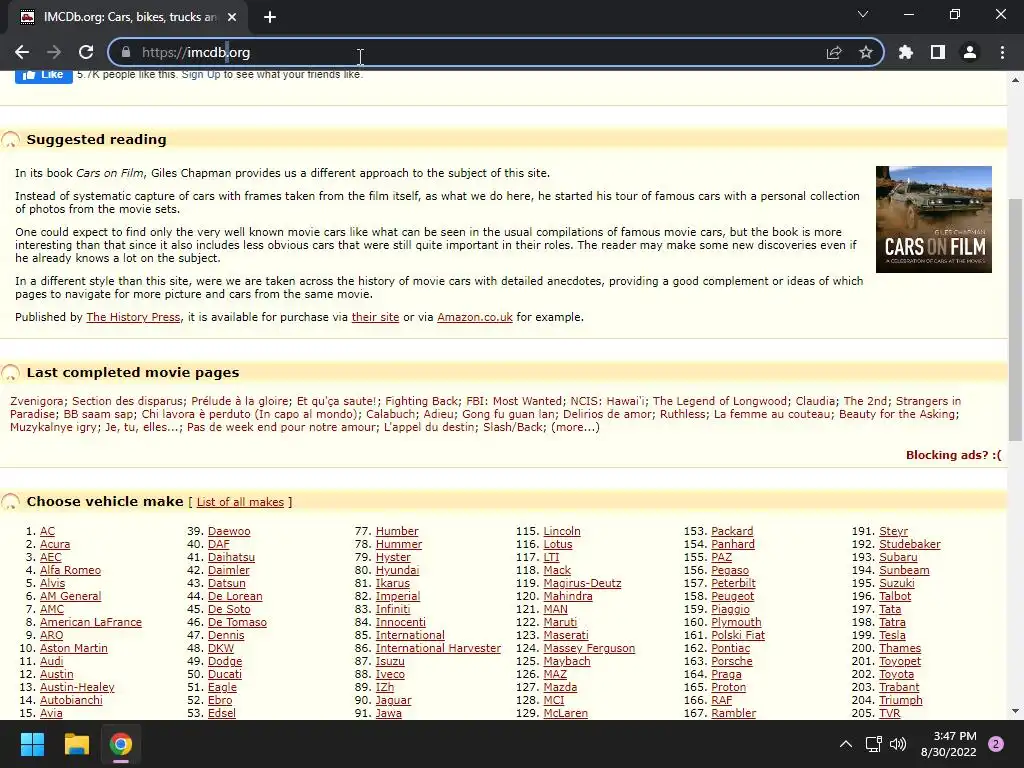Choose the Studebaker make
This screenshot has width=1024, height=768.
[910, 545]
